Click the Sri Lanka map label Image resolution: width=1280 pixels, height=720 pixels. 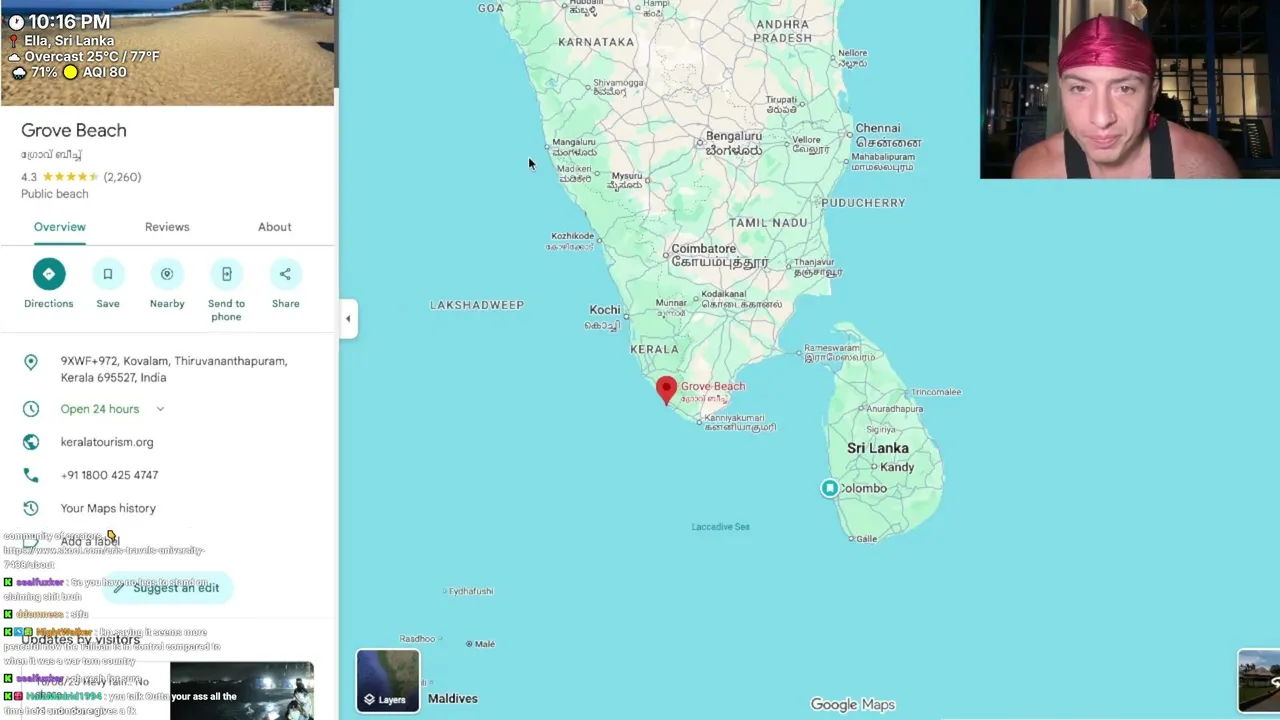[x=878, y=448]
